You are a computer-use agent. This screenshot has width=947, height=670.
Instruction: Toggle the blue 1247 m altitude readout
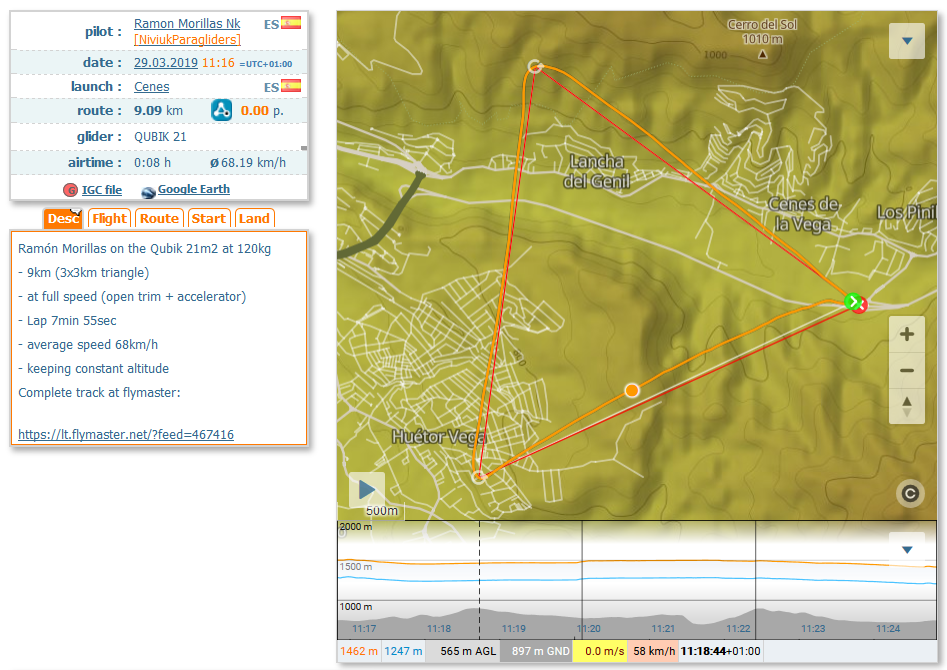(x=403, y=651)
